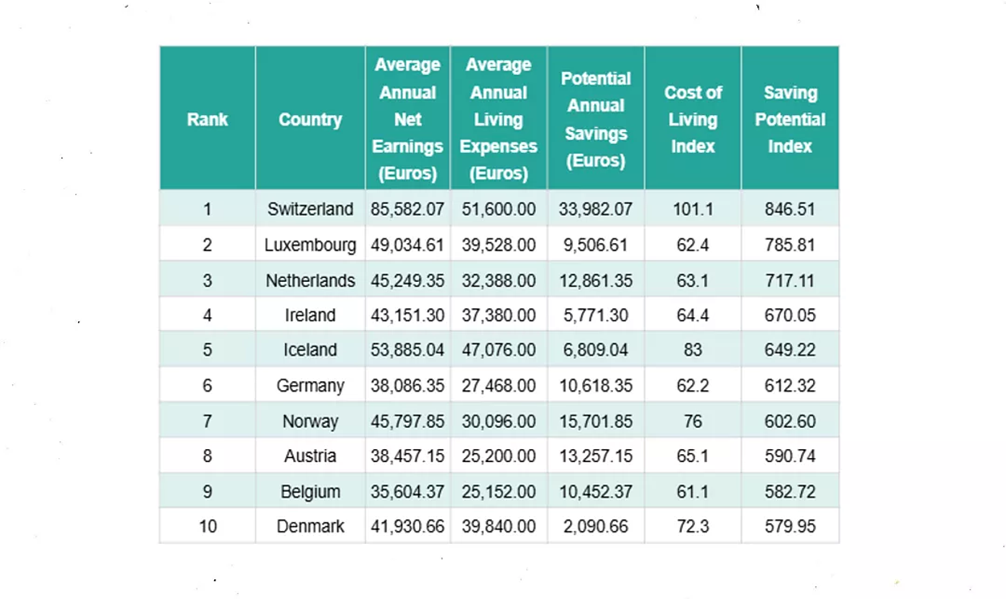
Task: Select Ireland's net earnings value 43,151.30
Action: click(x=407, y=315)
